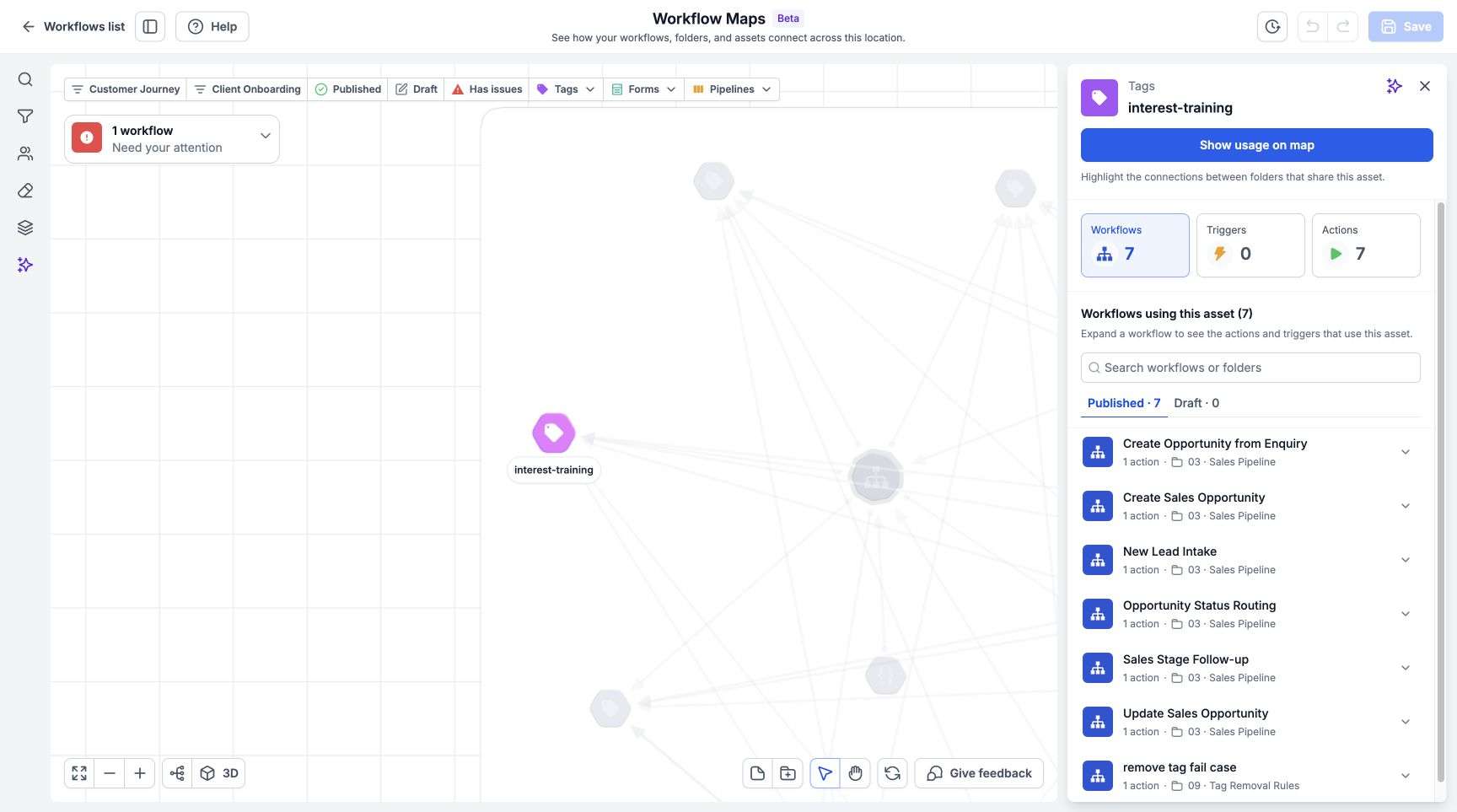The height and width of the screenshot is (812, 1457).
Task: Add new folder icon in bottom toolbar
Action: [x=788, y=773]
